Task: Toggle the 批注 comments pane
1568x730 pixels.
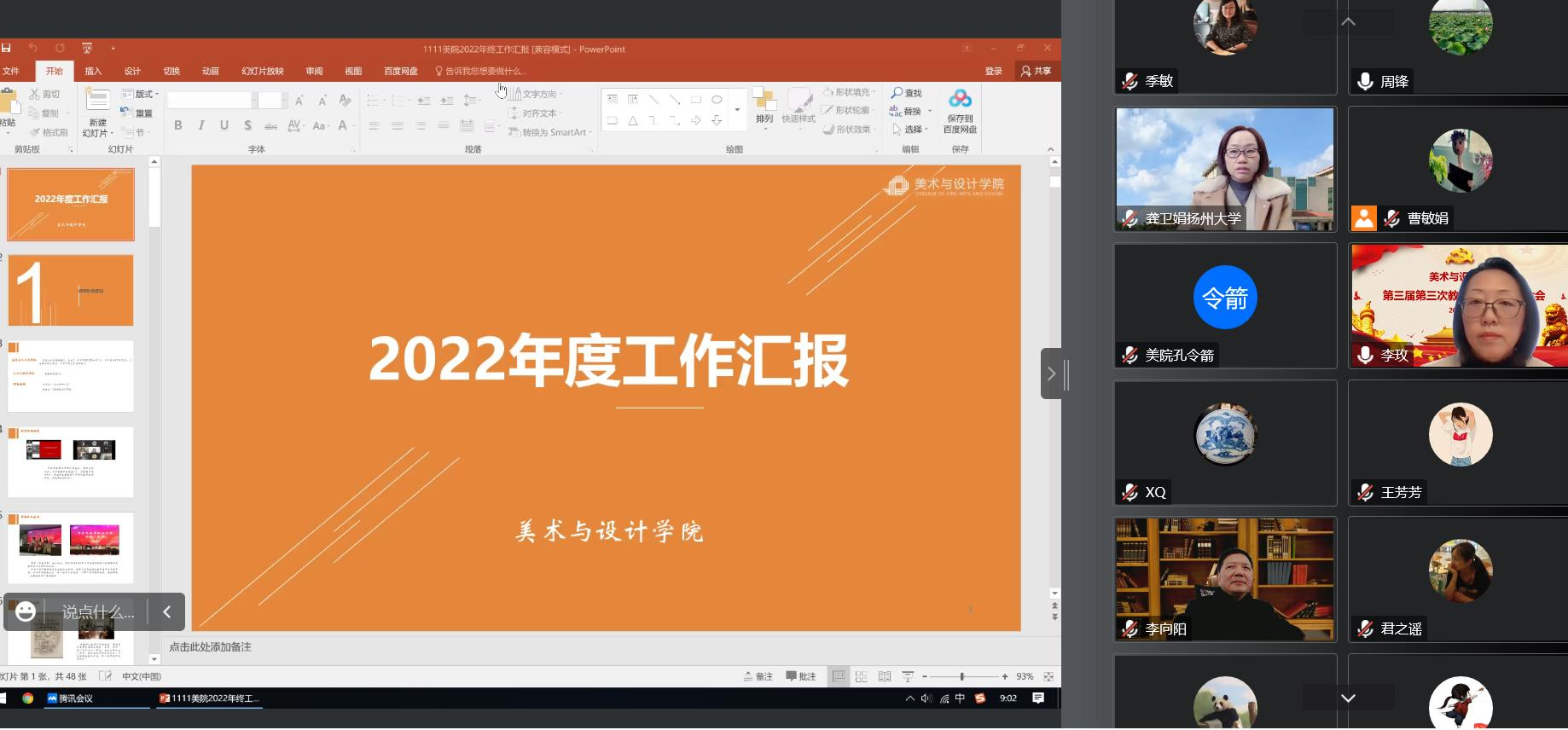Action: coord(801,676)
